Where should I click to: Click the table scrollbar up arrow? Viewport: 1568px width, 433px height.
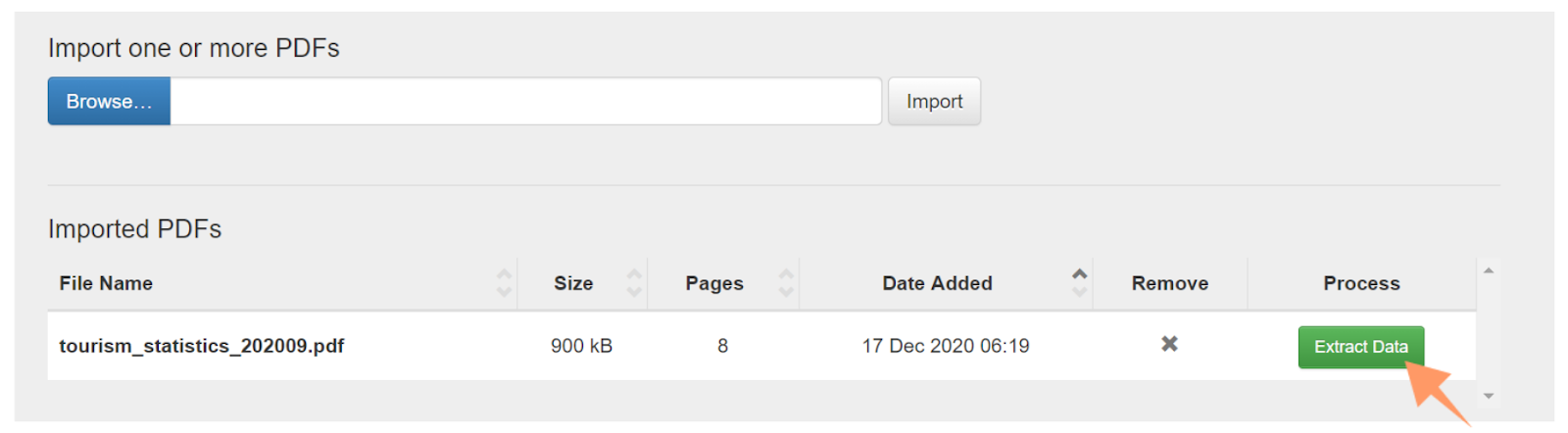point(1489,270)
